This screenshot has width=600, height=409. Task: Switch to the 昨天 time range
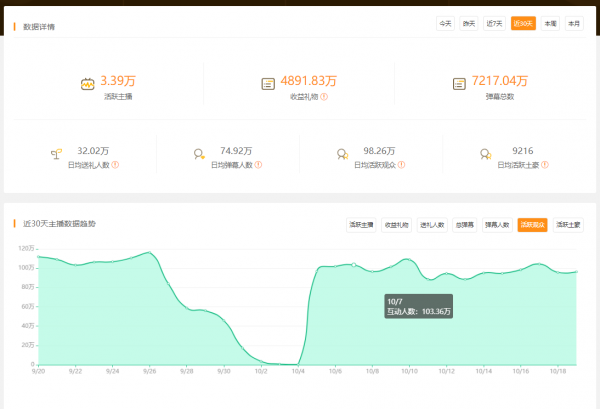[x=468, y=23]
